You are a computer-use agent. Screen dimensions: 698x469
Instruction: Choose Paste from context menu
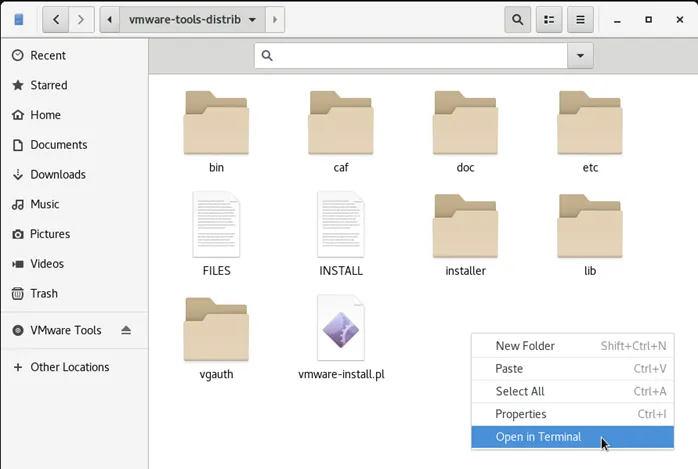tap(572, 368)
